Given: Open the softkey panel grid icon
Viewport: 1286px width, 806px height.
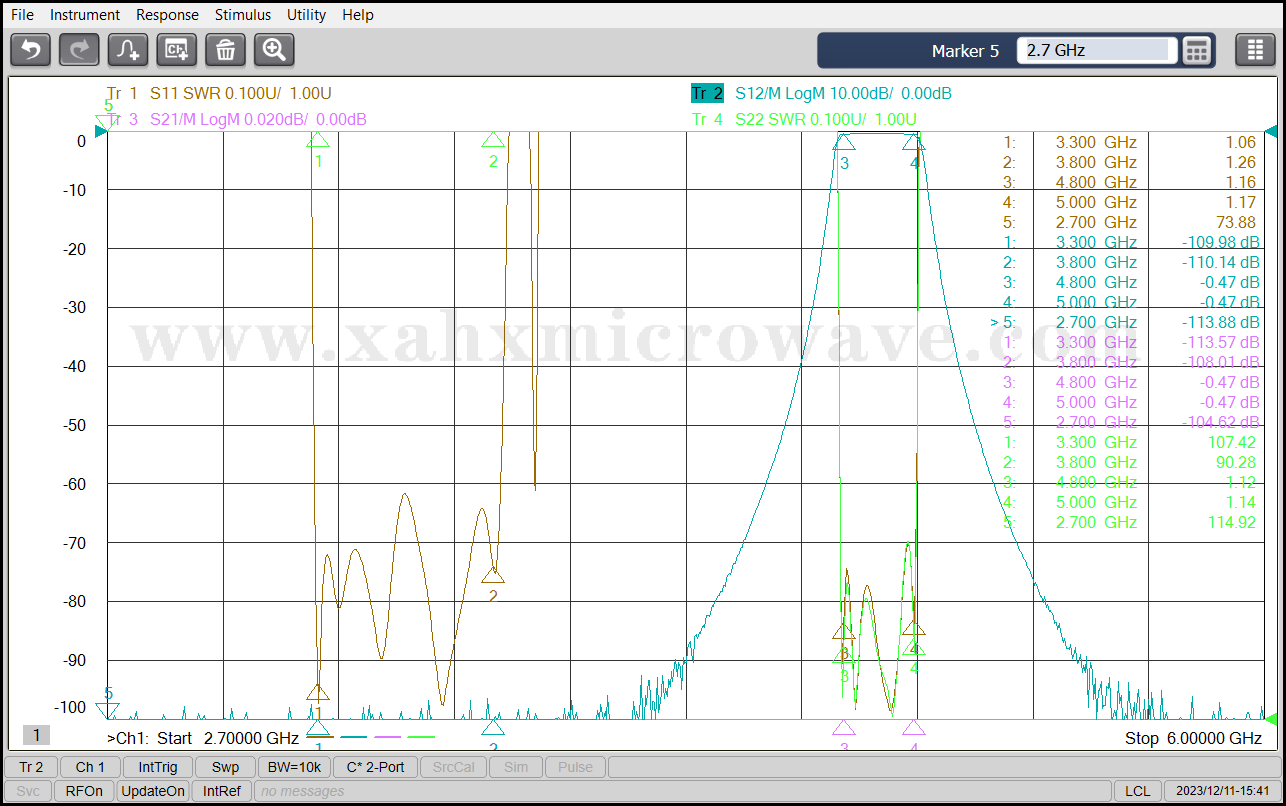Looking at the screenshot, I should tap(1255, 50).
